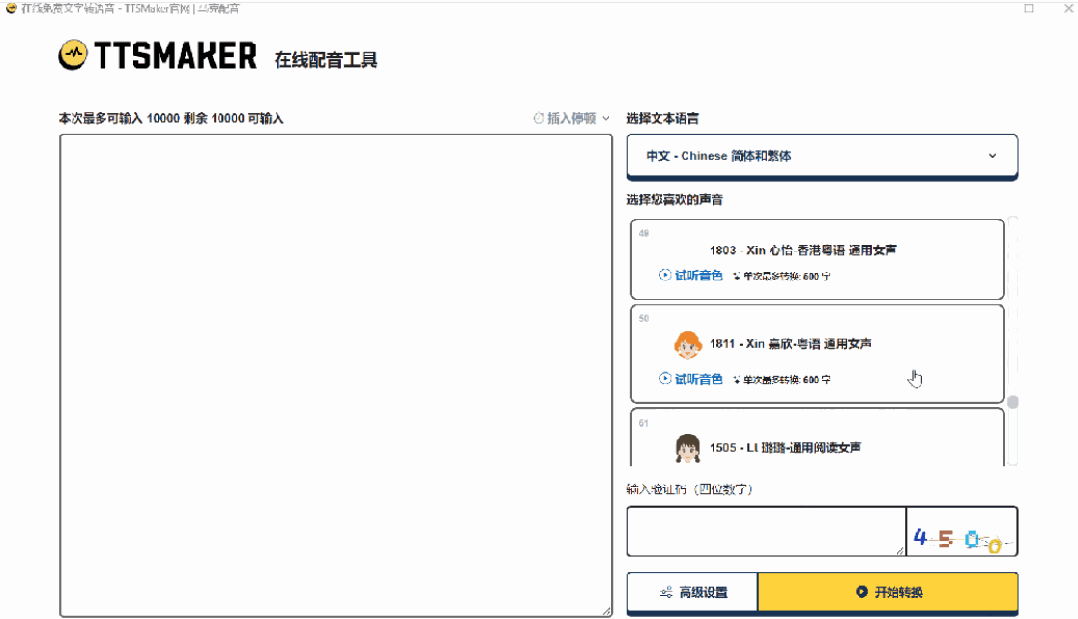Click the 1505 voice avatar image
The height and width of the screenshot is (619, 1078).
pyautogui.click(x=688, y=448)
